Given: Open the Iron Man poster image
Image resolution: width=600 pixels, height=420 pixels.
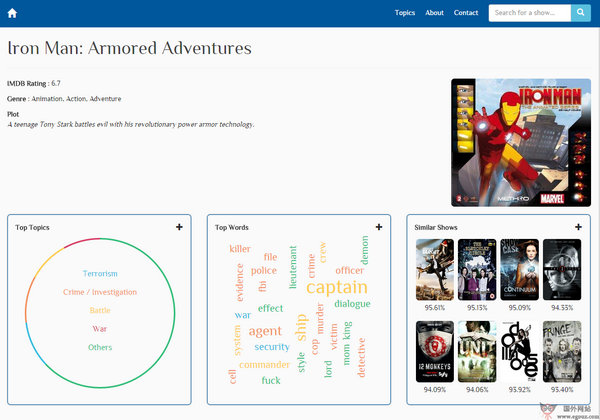Looking at the screenshot, I should click(x=521, y=142).
